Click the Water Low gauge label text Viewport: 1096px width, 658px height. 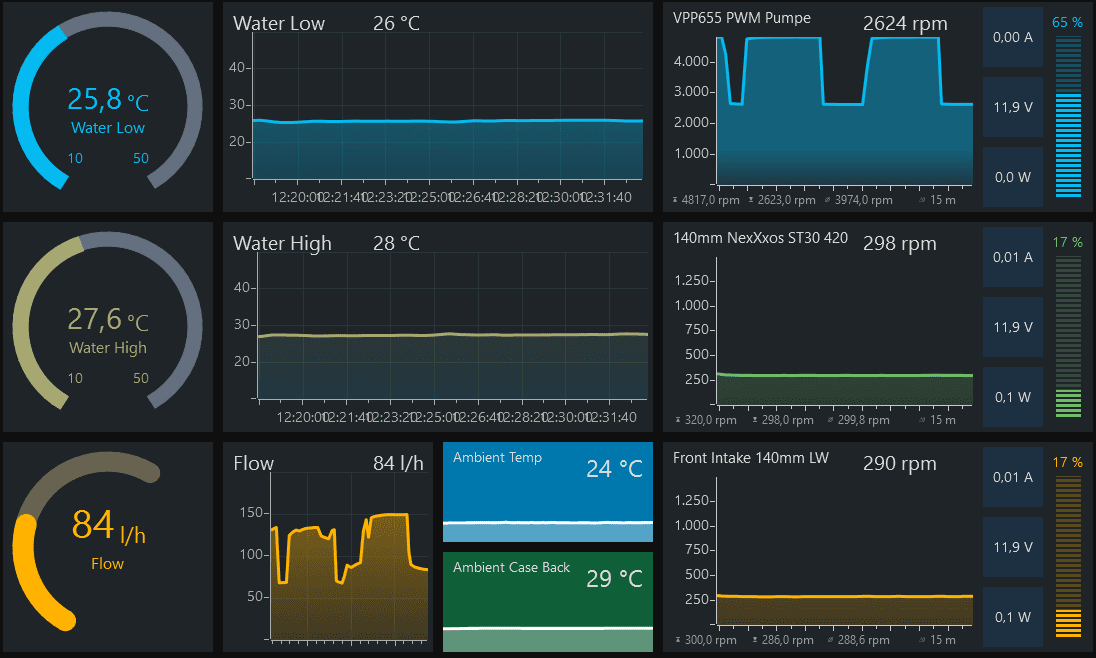[108, 128]
